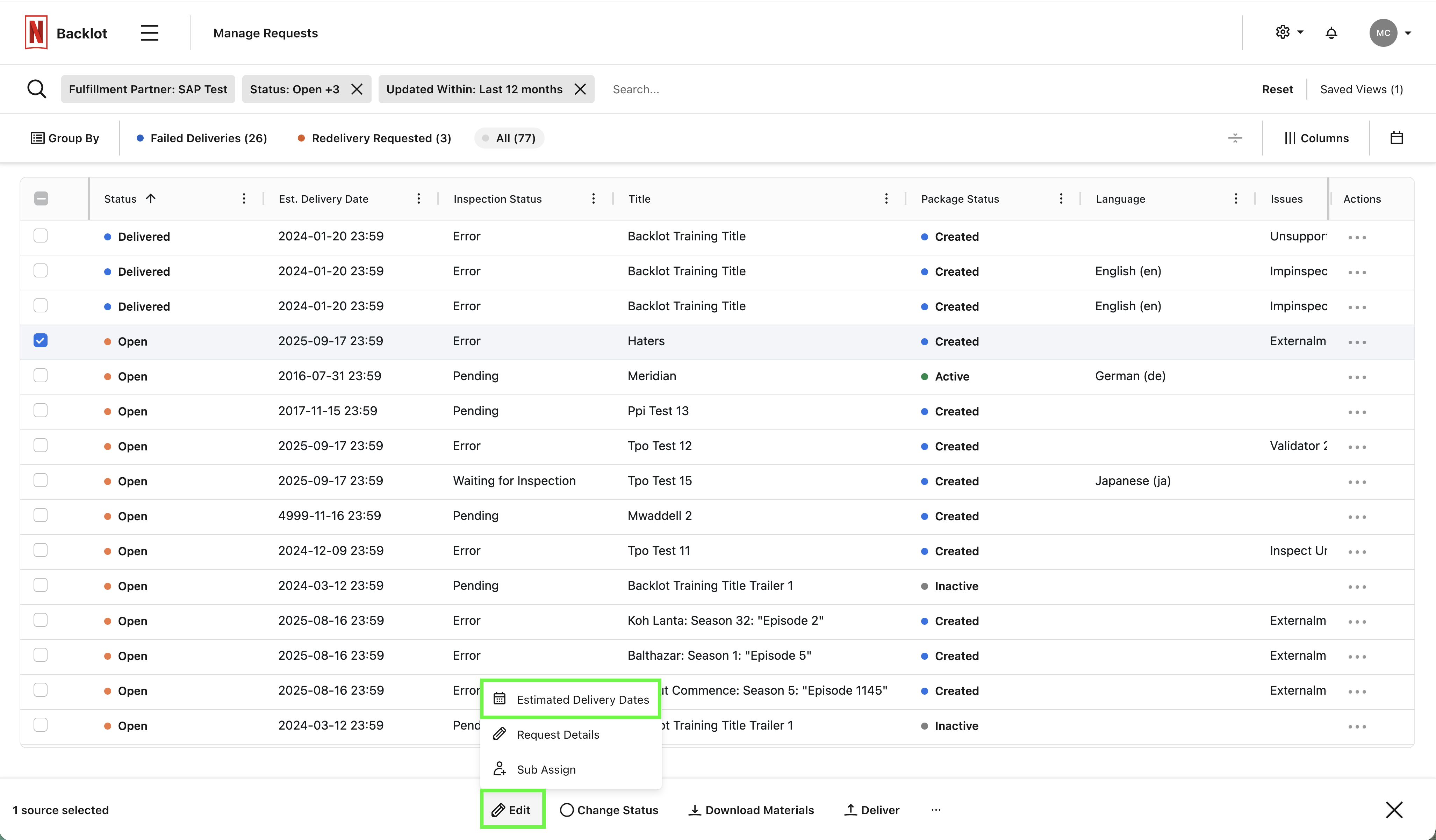Viewport: 1436px width, 840px height.
Task: Switch to Failed Deliveries tab
Action: tap(202, 138)
